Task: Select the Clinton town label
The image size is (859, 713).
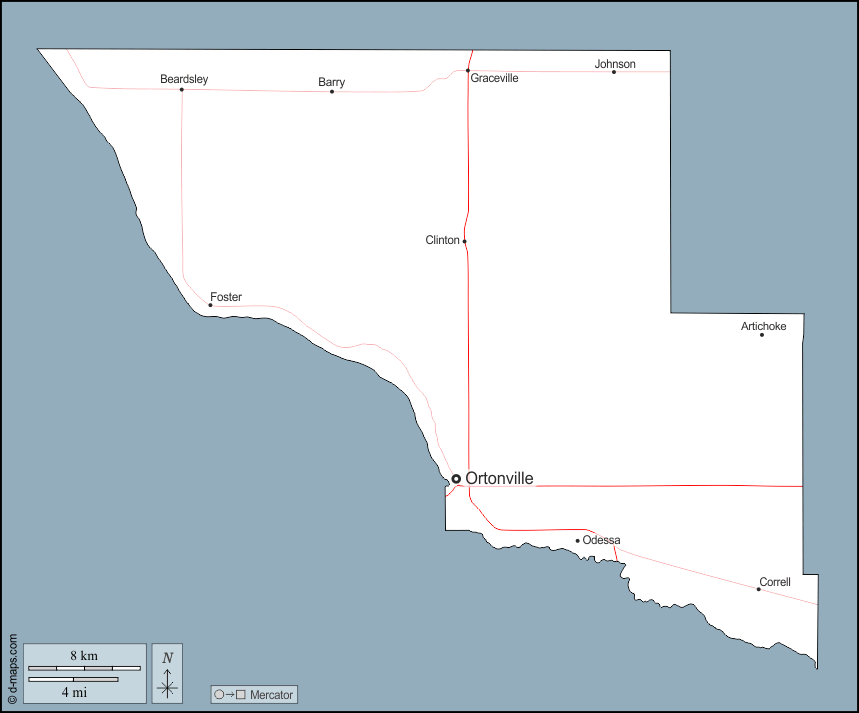Action: [442, 240]
